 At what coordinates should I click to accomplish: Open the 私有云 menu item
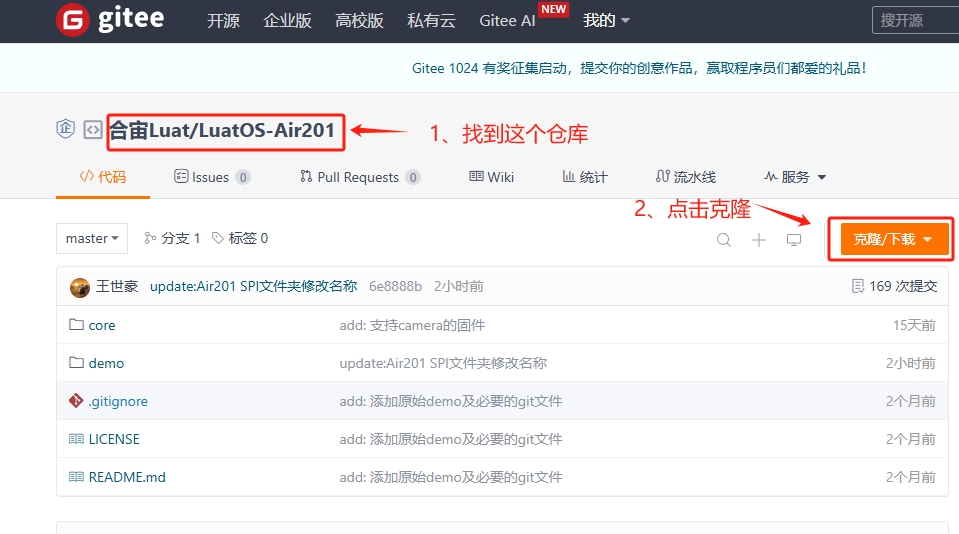click(x=432, y=21)
